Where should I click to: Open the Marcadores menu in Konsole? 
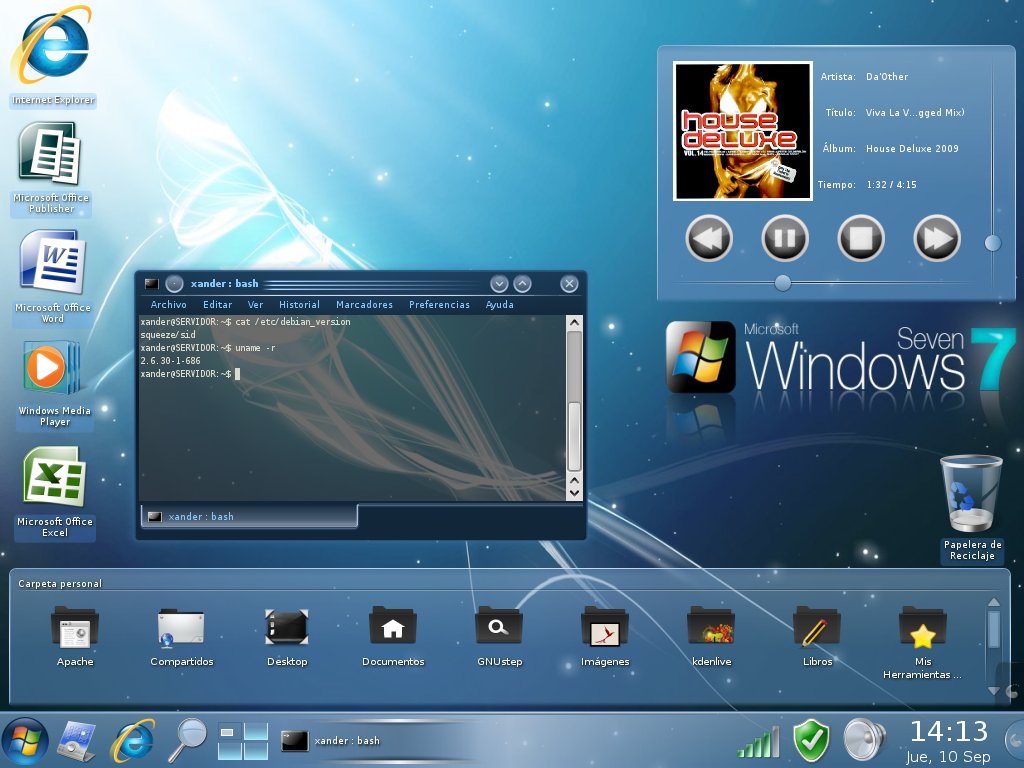click(x=364, y=304)
